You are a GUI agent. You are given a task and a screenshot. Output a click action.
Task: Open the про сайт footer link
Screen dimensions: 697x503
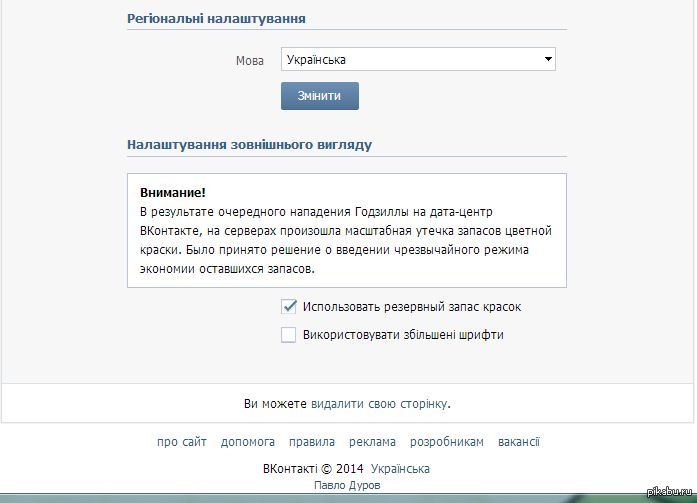tap(182, 442)
